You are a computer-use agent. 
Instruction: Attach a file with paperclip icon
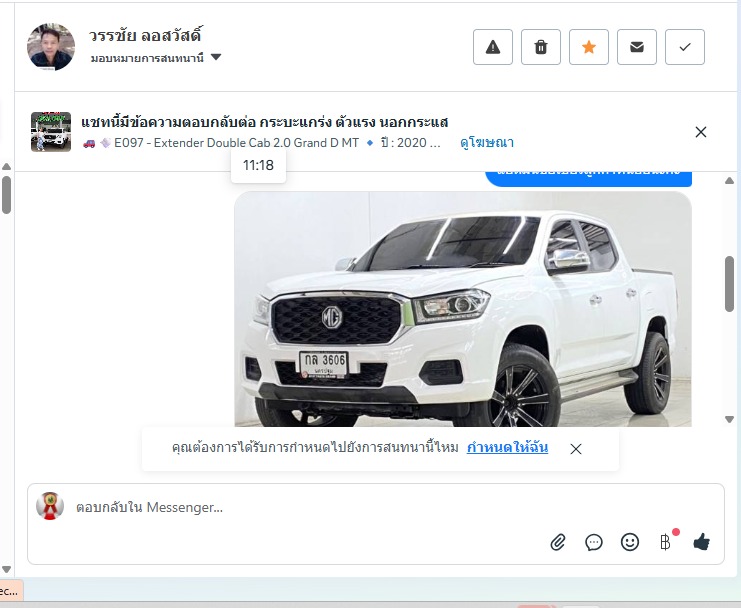[x=558, y=542]
